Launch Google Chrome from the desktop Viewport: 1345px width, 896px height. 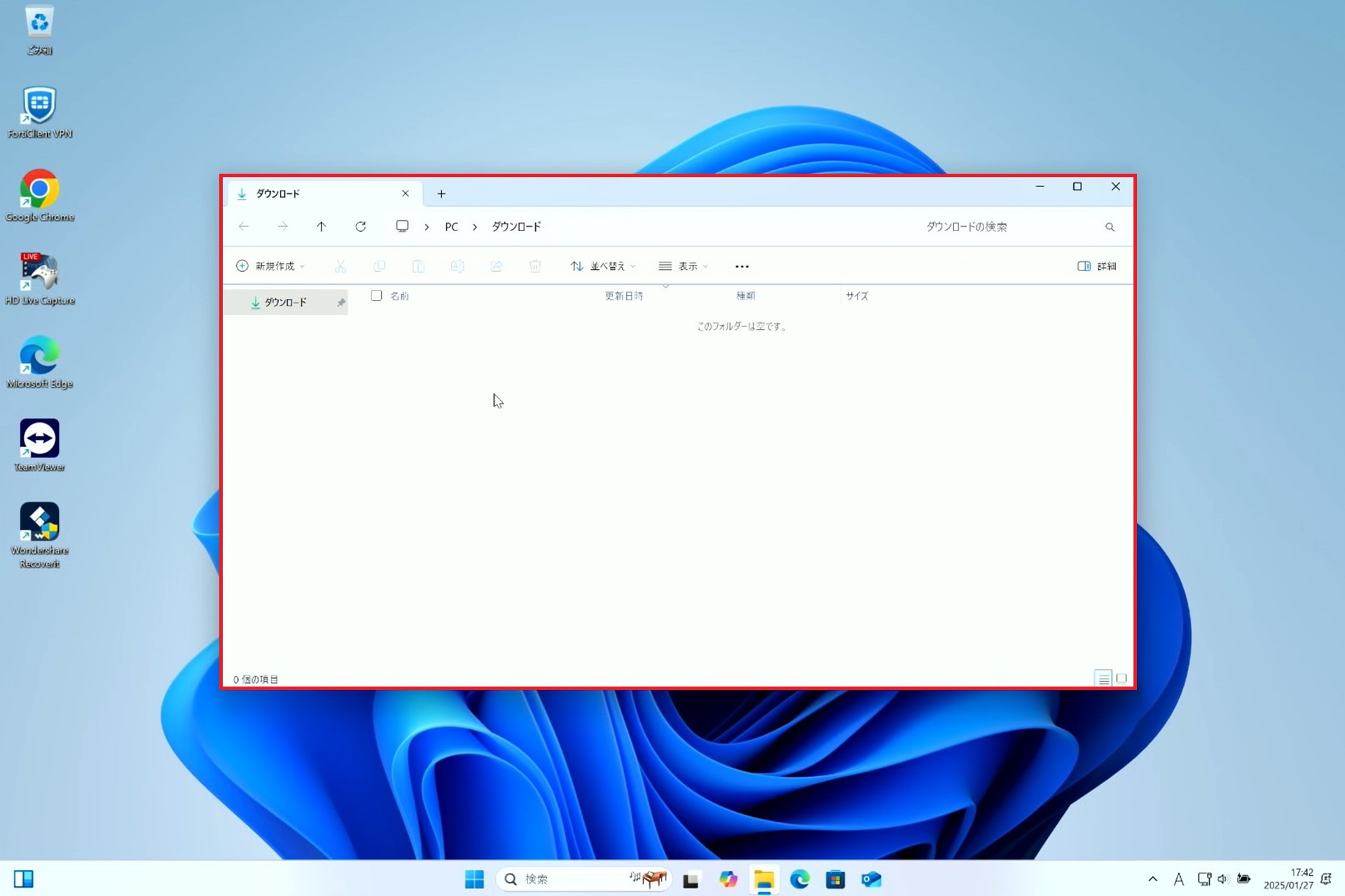point(39,195)
